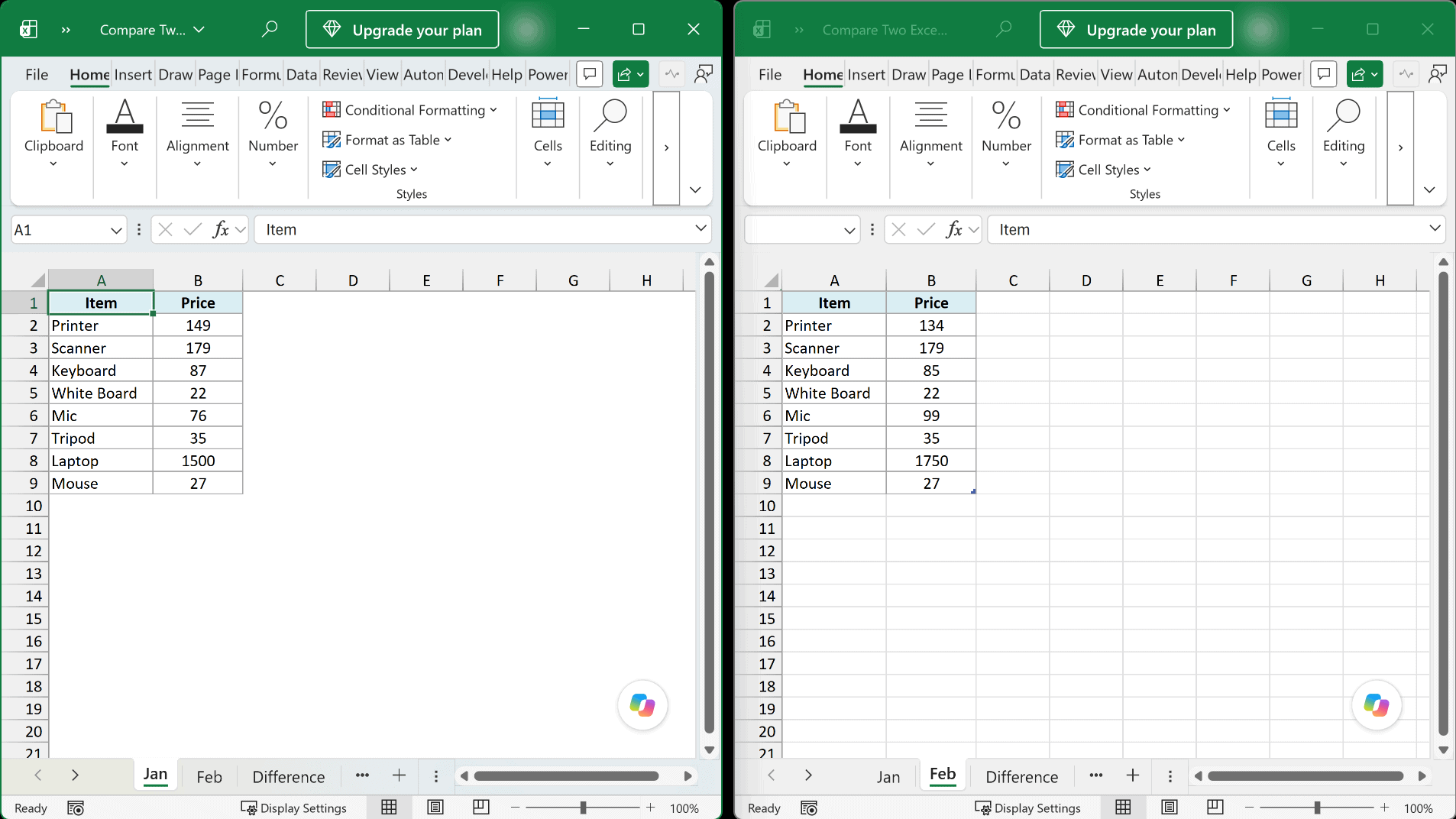The image size is (1456, 819).
Task: Open Comments pane in left window
Action: point(590,74)
